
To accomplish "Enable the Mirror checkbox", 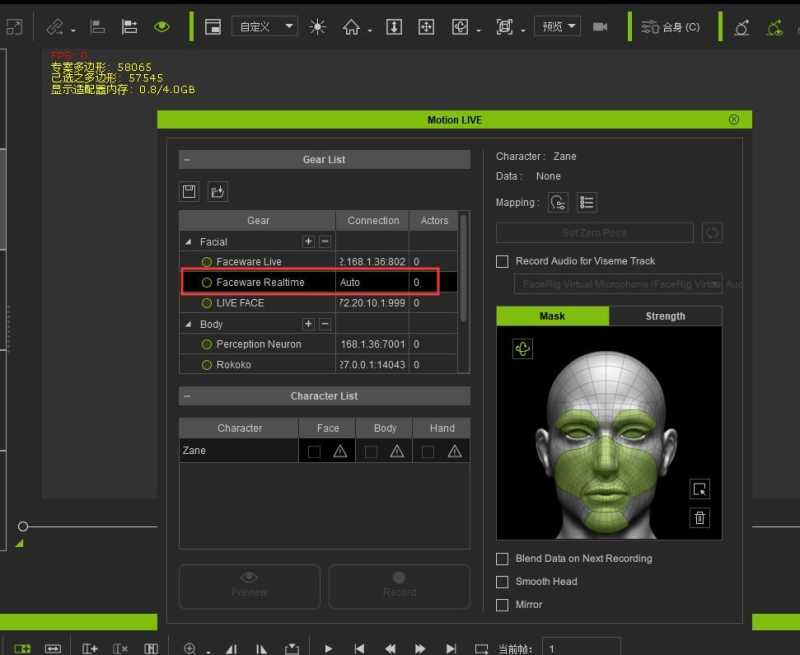I will click(x=503, y=605).
